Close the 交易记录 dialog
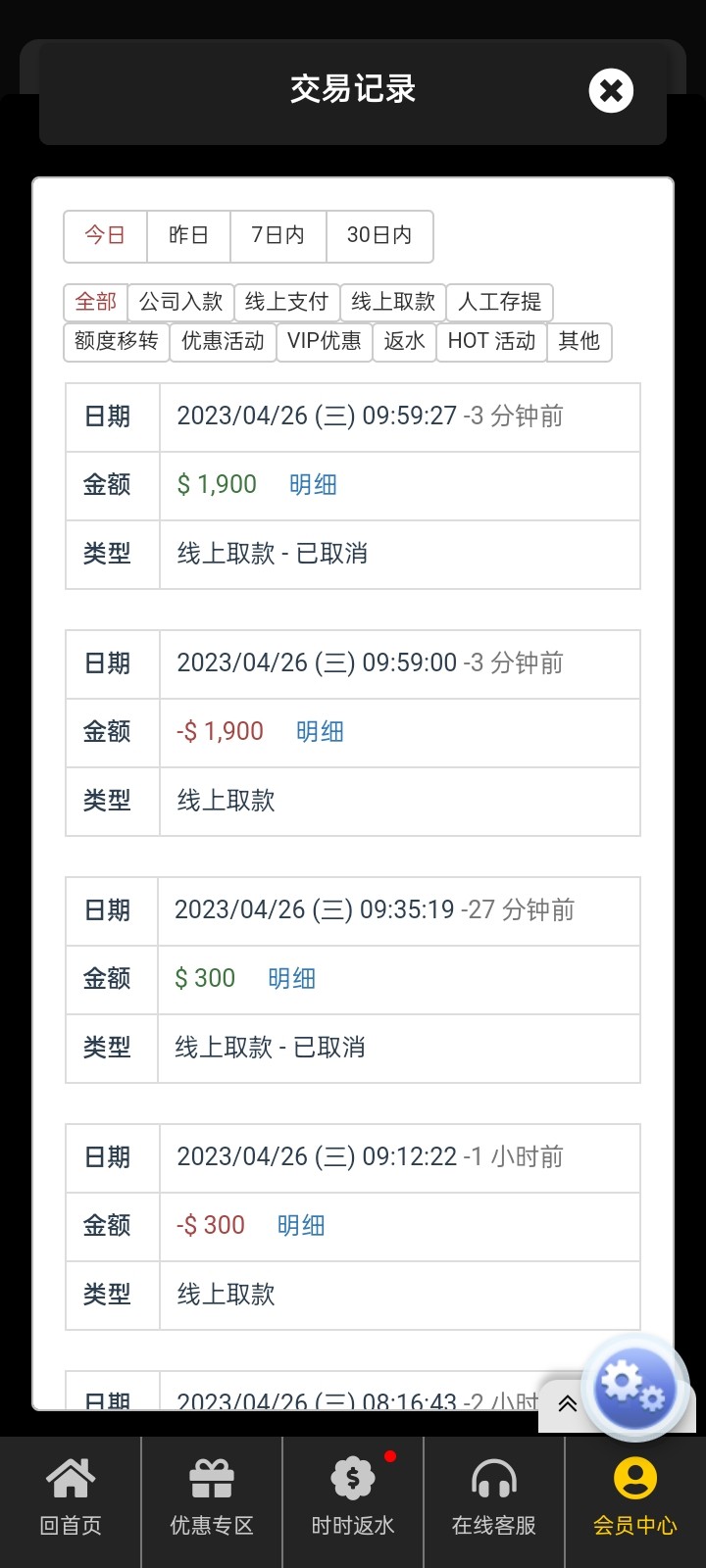Image resolution: width=706 pixels, height=1568 pixels. (611, 91)
